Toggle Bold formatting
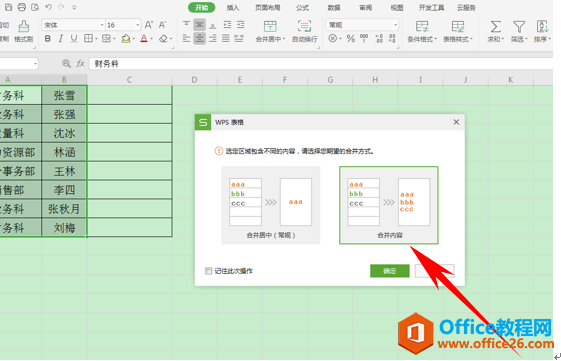This screenshot has height=361, width=561. [48, 39]
